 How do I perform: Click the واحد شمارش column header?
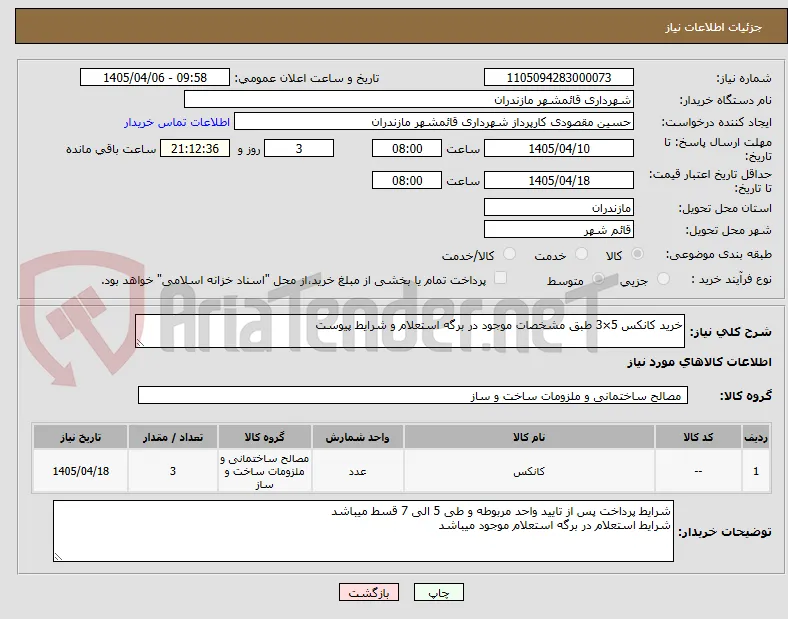point(357,437)
